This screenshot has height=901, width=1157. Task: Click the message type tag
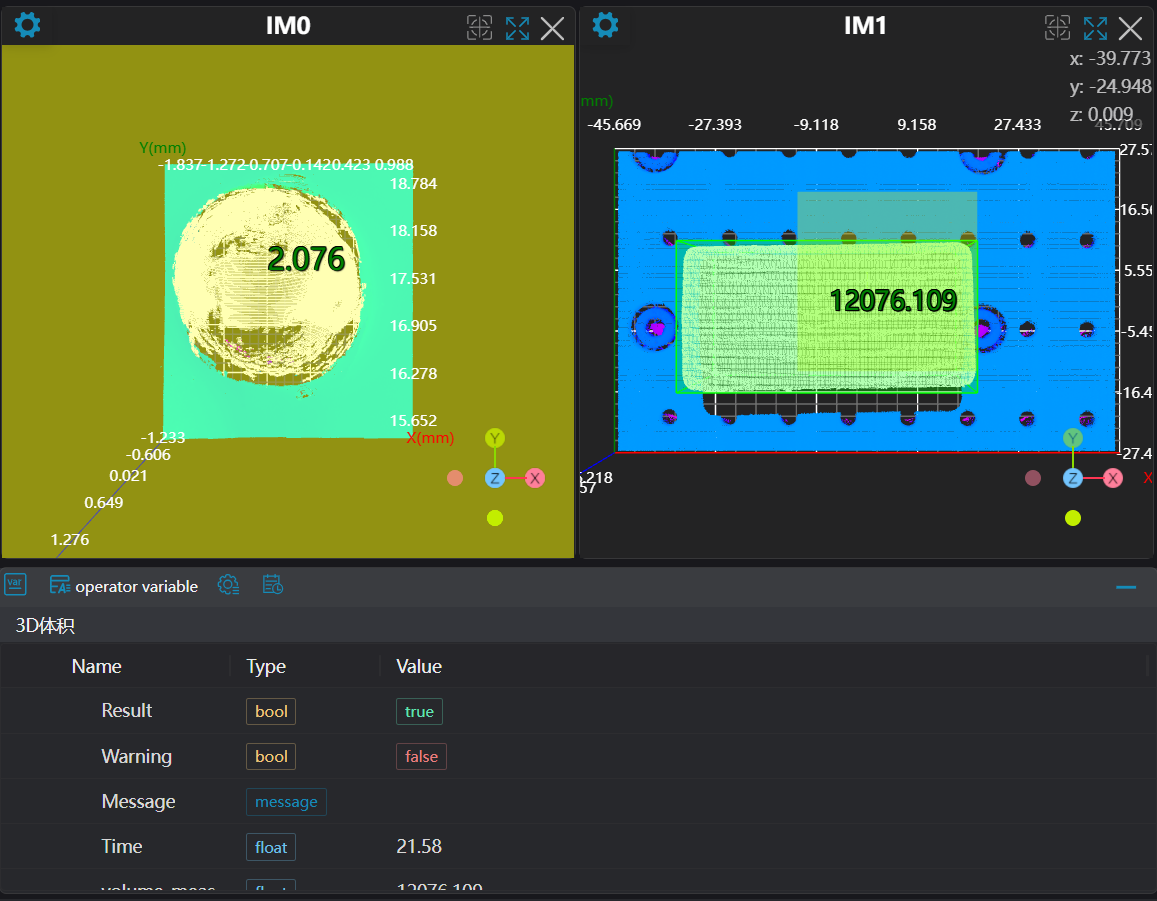click(x=286, y=802)
